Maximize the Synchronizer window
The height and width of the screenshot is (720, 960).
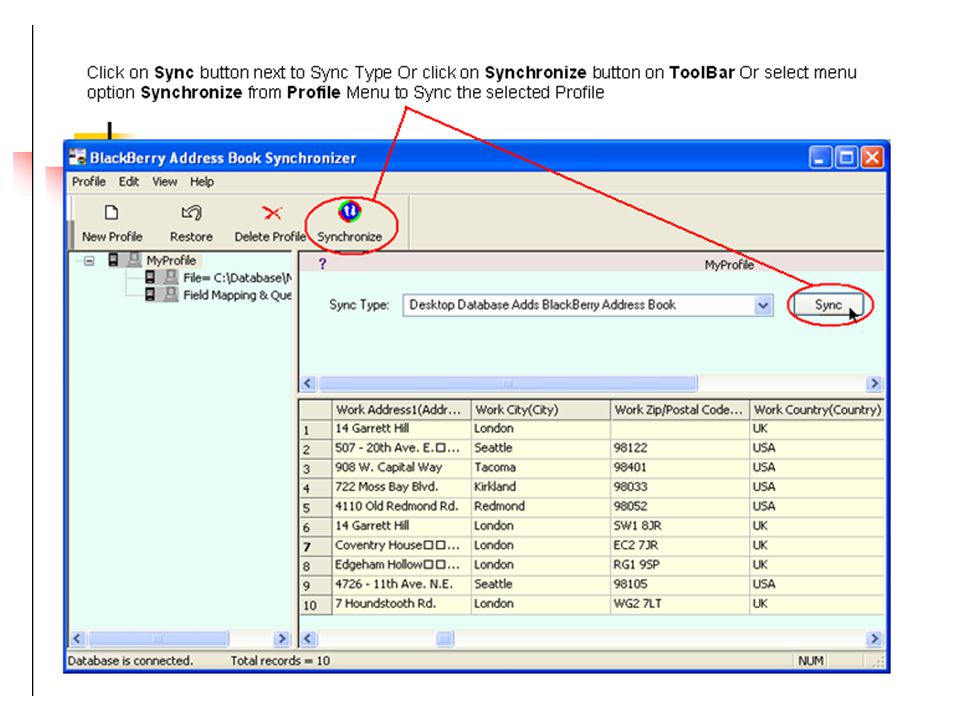846,158
